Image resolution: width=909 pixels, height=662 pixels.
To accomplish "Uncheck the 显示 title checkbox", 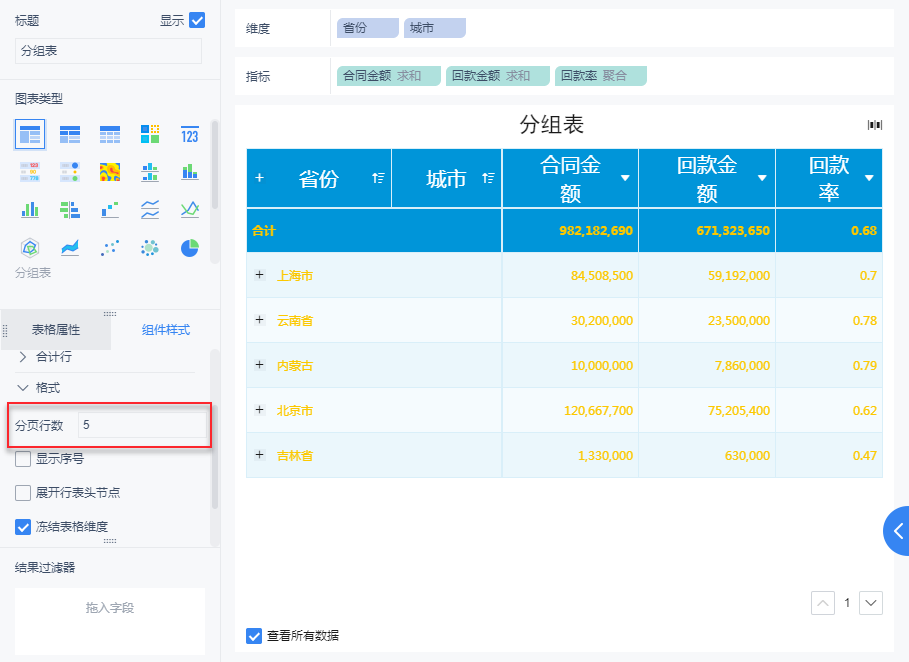I will point(197,20).
